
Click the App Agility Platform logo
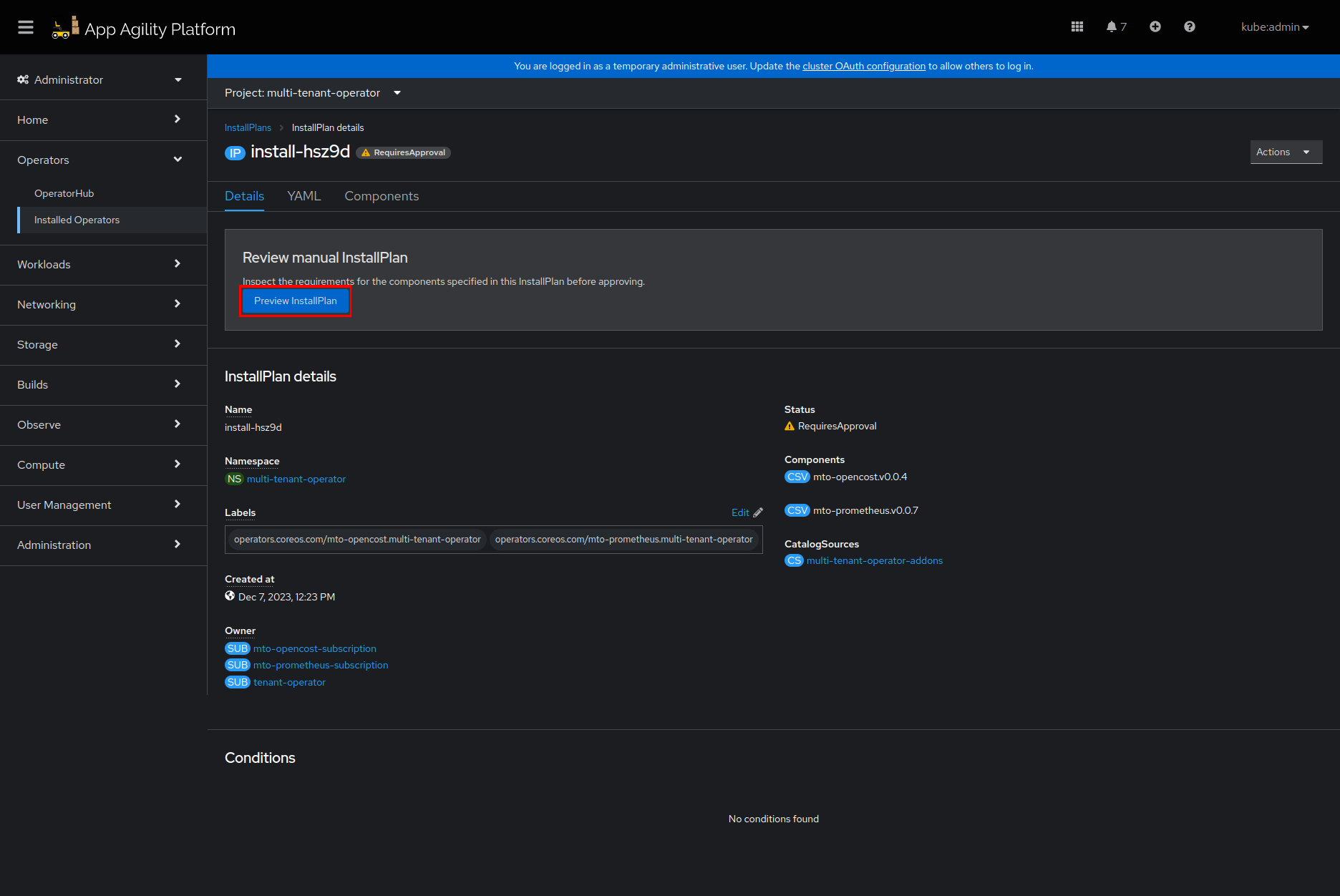click(x=144, y=29)
